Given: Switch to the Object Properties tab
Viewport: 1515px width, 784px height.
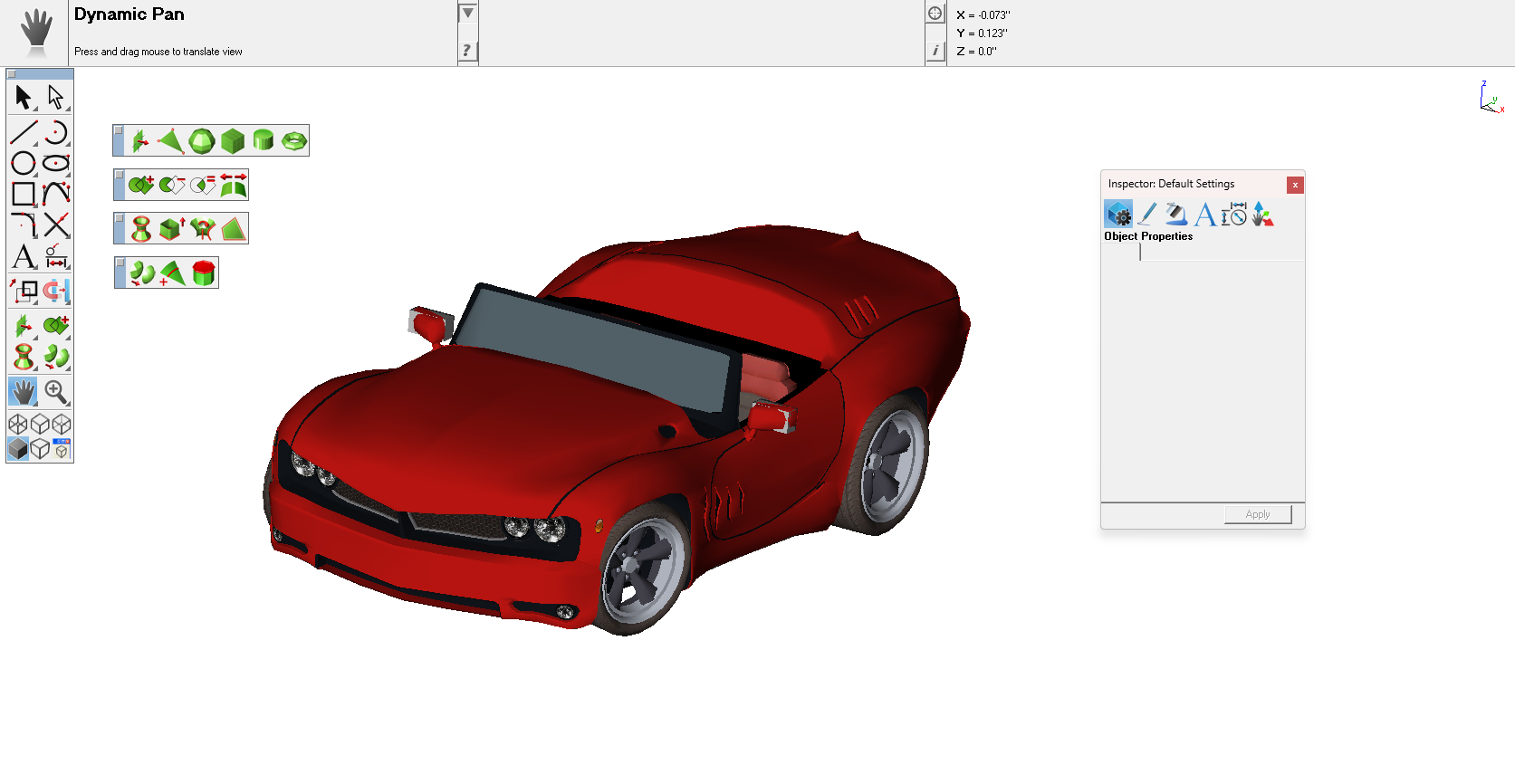Looking at the screenshot, I should [1119, 215].
